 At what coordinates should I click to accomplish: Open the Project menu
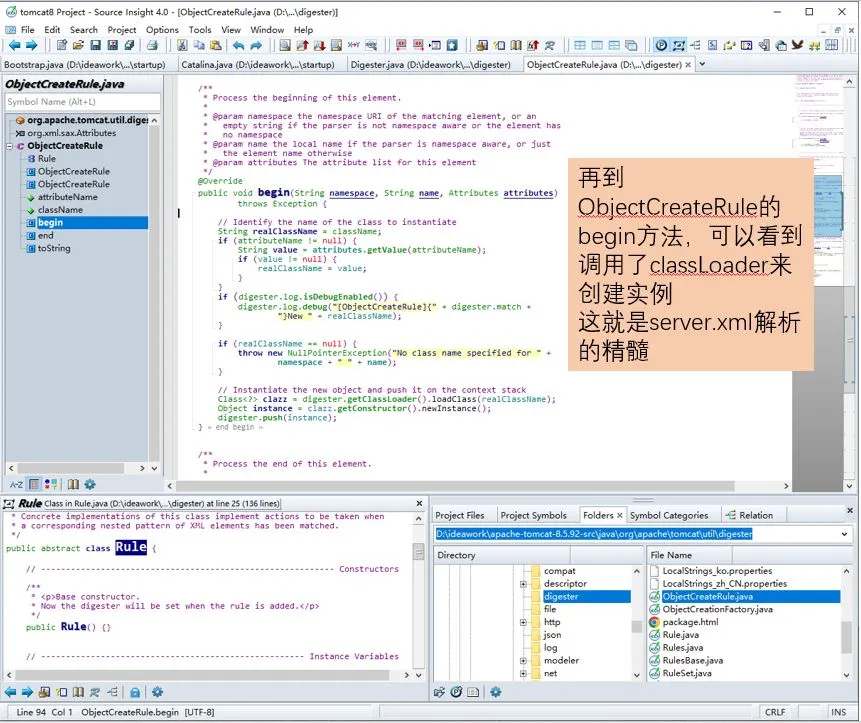click(121, 30)
